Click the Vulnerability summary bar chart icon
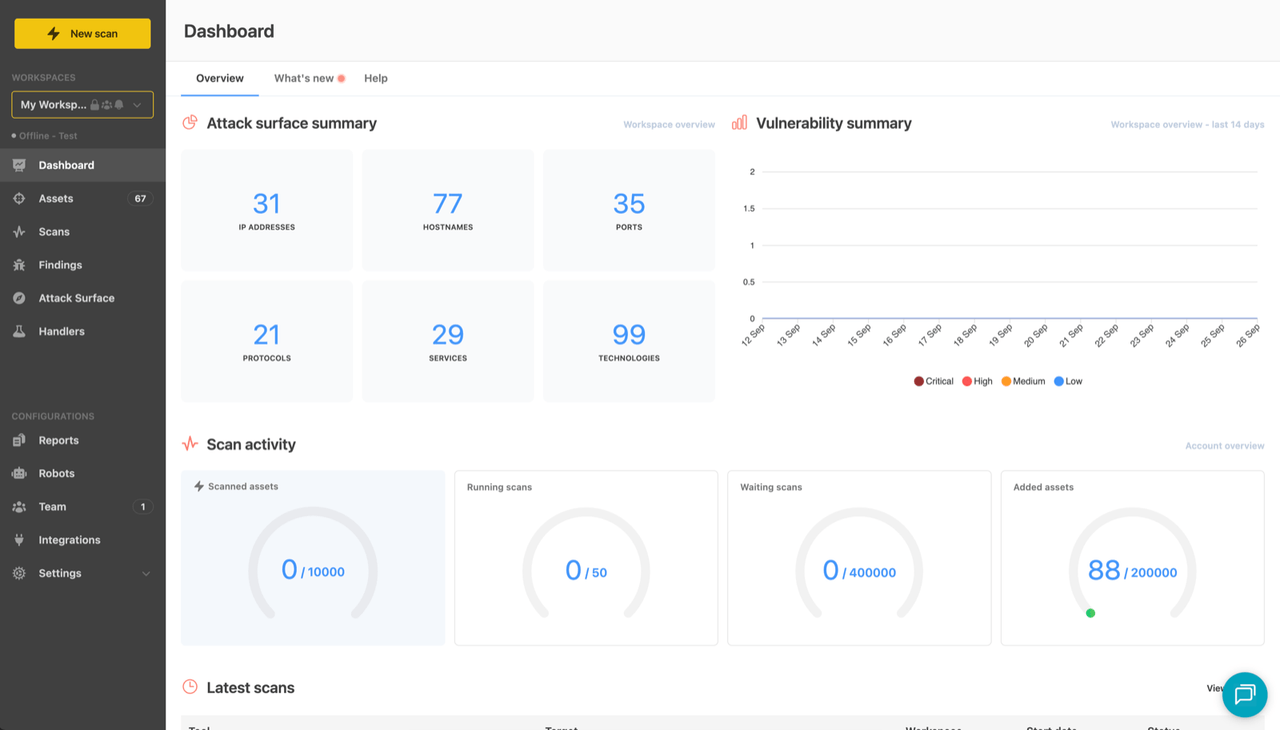Screen dimensions: 1280x730 pyautogui.click(x=739, y=123)
